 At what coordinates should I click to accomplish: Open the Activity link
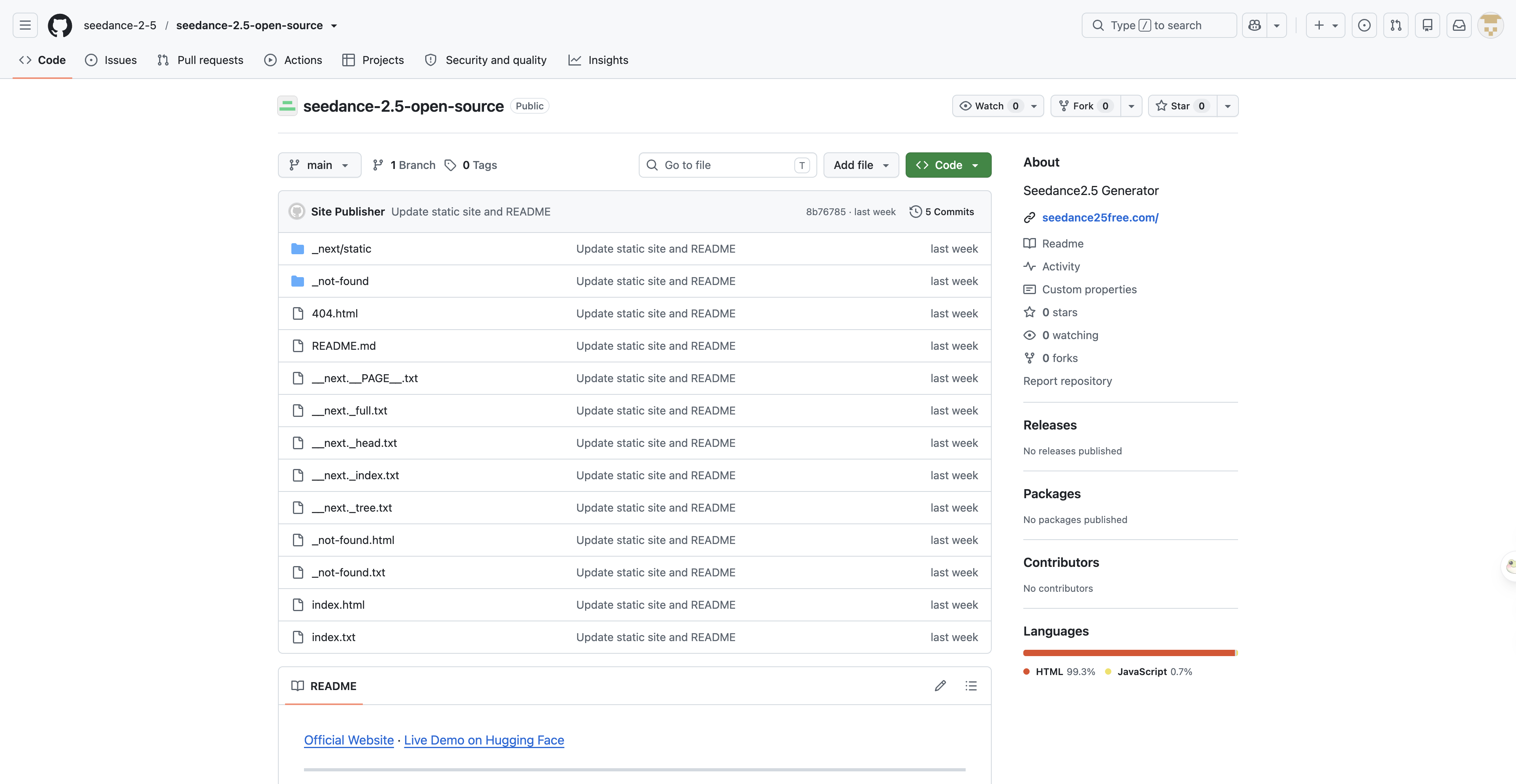(x=1052, y=266)
